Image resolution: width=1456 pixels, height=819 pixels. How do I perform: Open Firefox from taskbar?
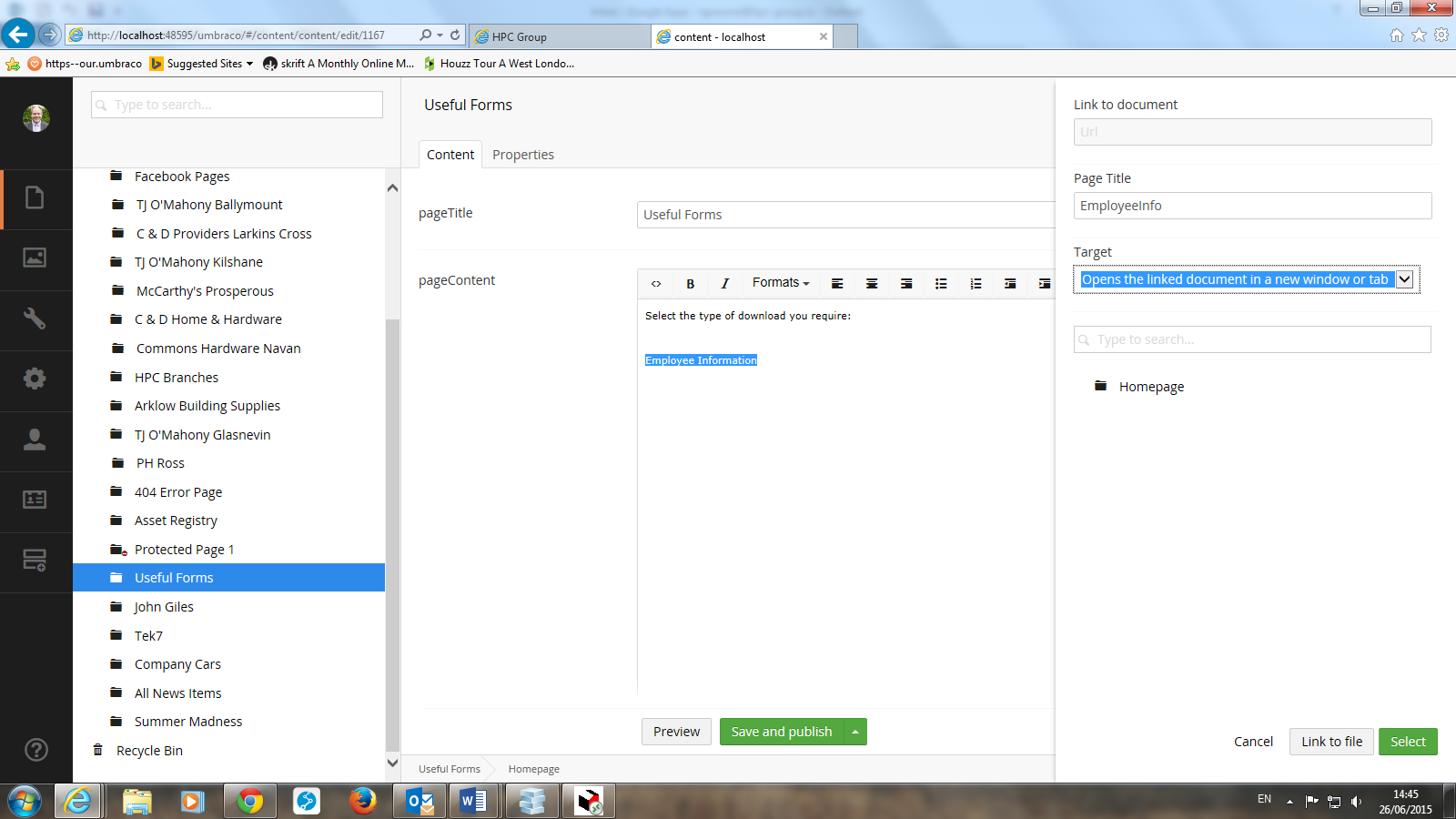(x=363, y=802)
